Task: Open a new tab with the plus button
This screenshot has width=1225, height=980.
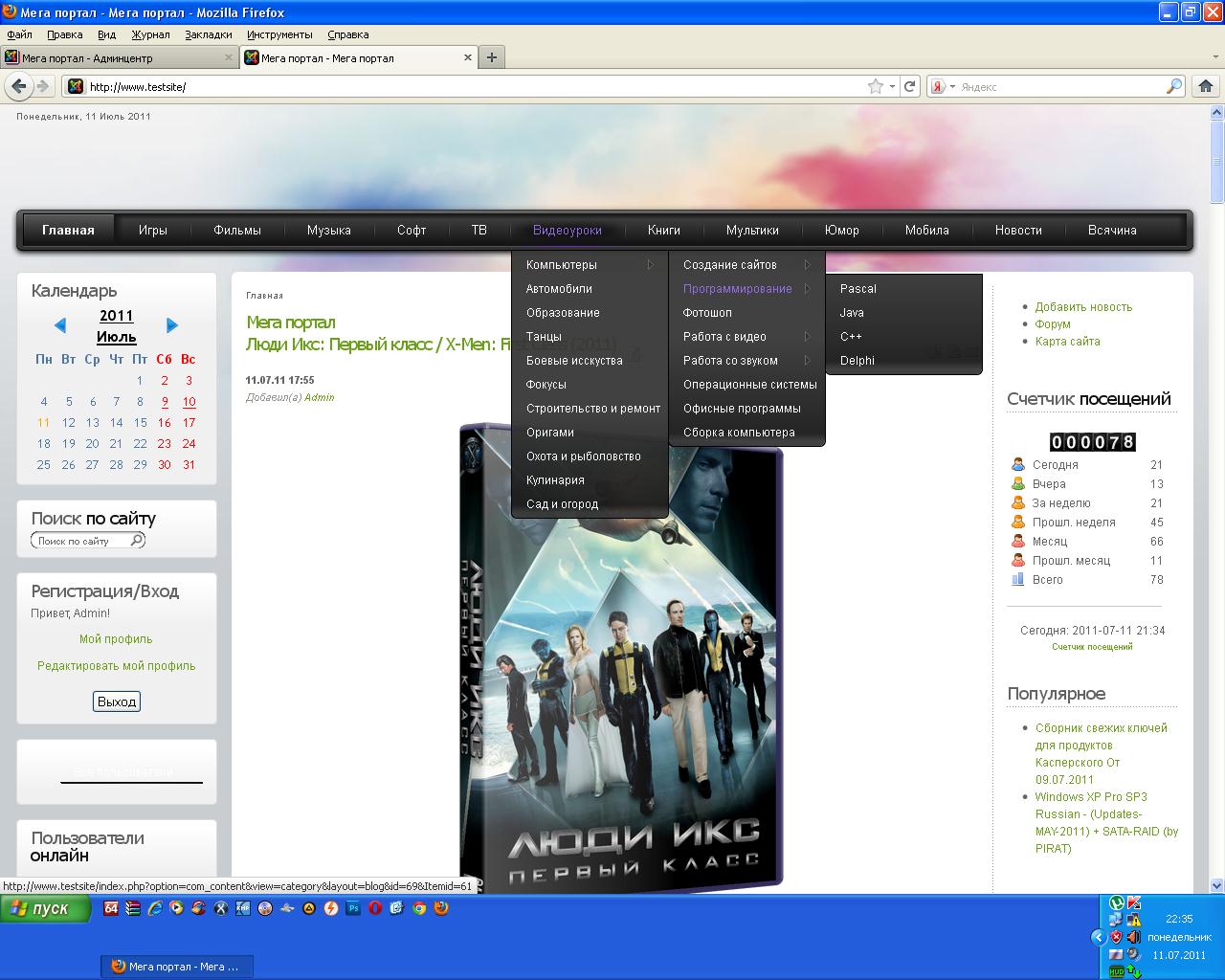Action: (x=492, y=57)
